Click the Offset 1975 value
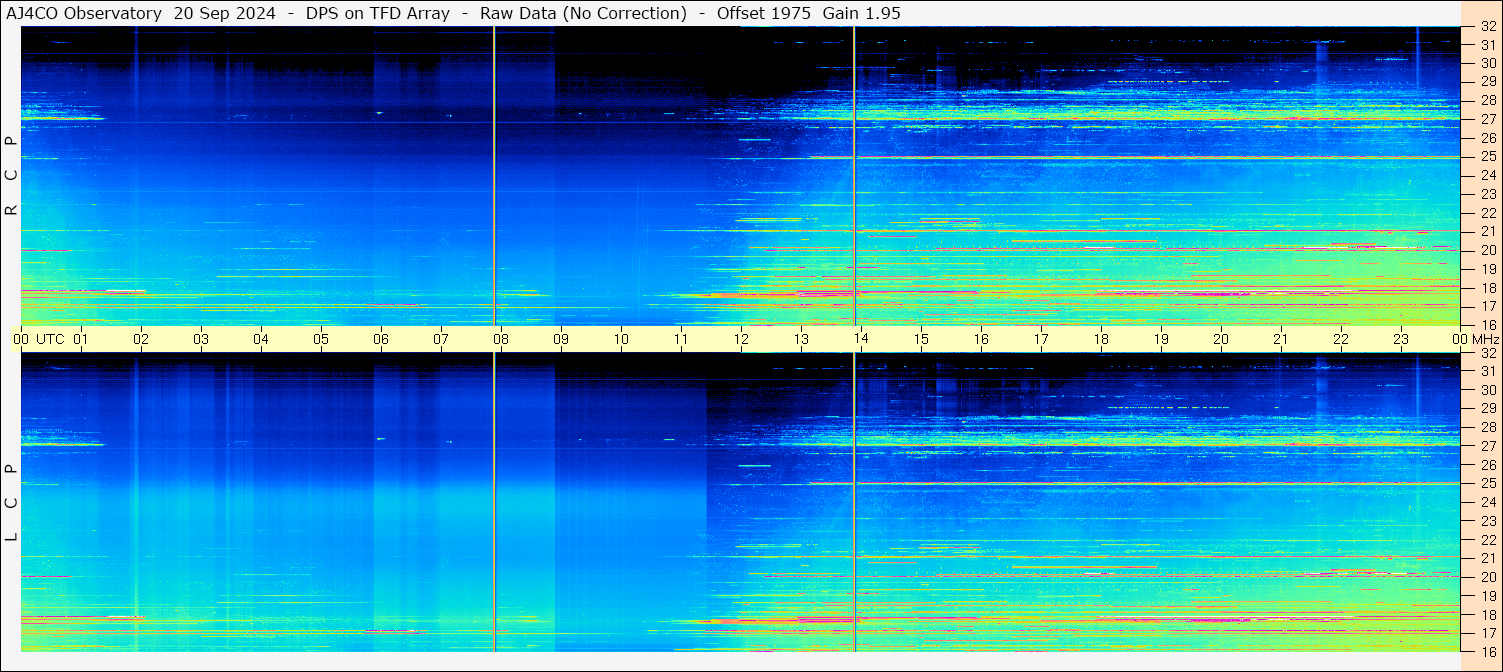1503x672 pixels. click(x=764, y=13)
